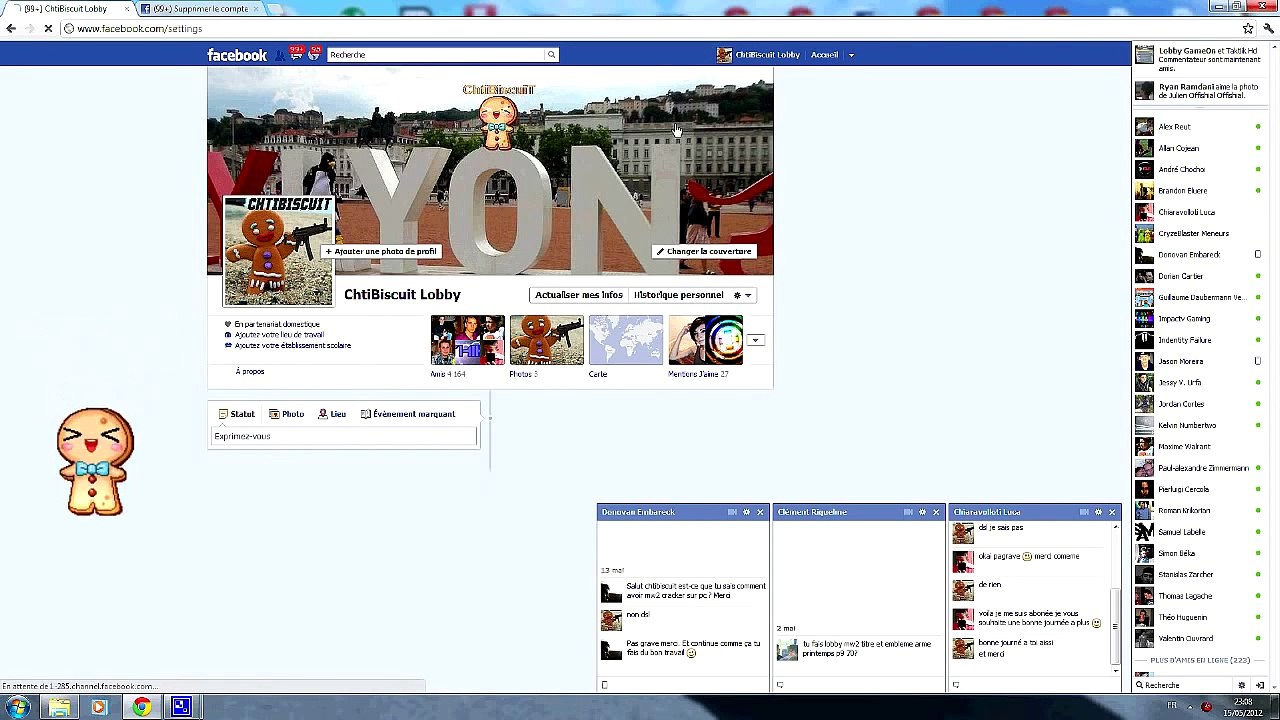Click Ajouter votre lieu de travail
Screen dimensions: 1280x720
279,335
